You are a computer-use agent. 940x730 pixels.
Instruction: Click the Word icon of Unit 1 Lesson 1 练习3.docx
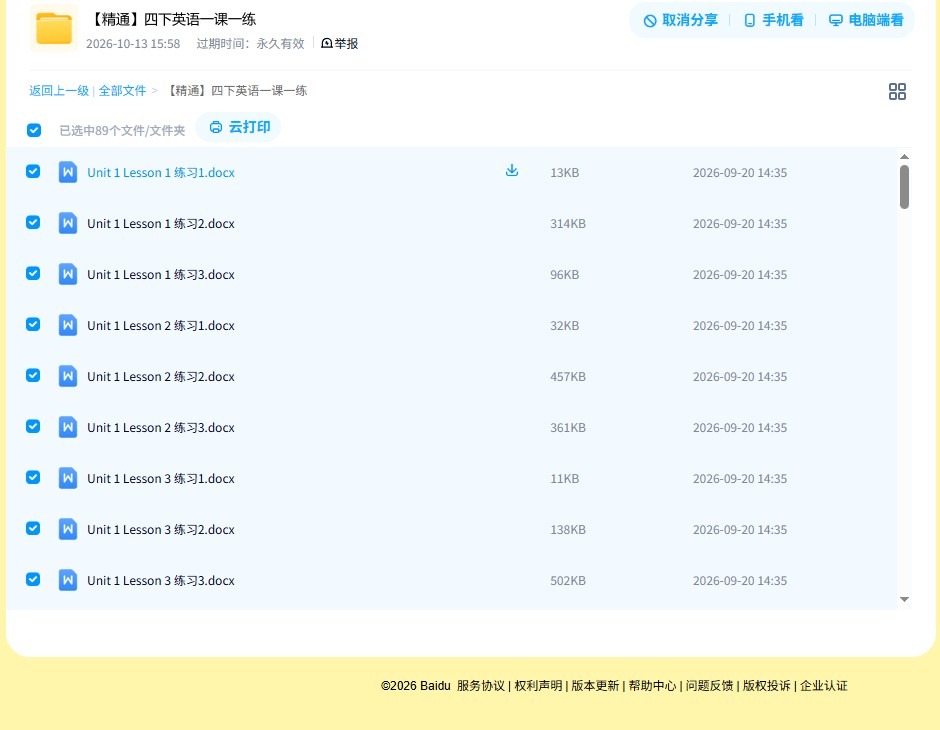point(68,274)
